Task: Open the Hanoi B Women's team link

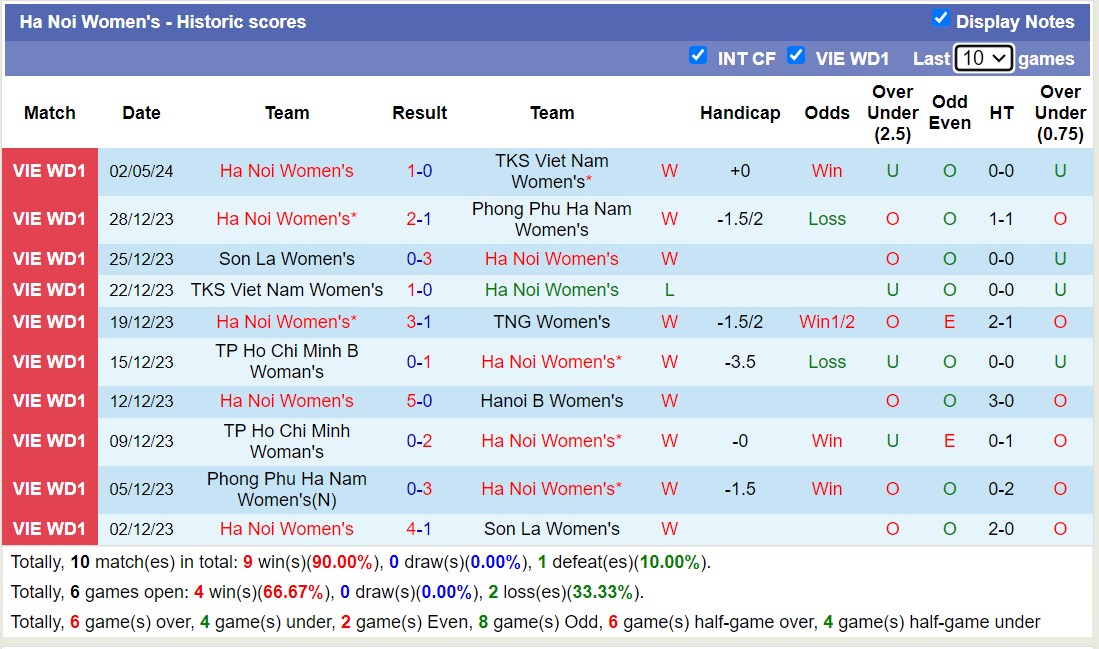Action: coord(551,401)
